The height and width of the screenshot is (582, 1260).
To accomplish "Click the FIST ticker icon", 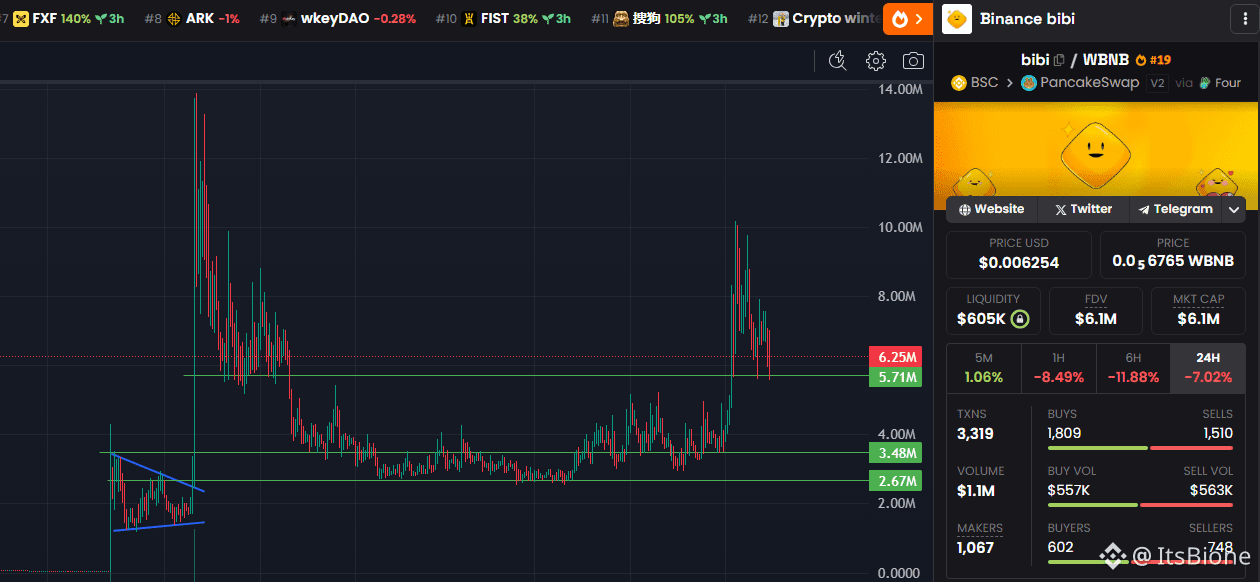I will 468,18.
